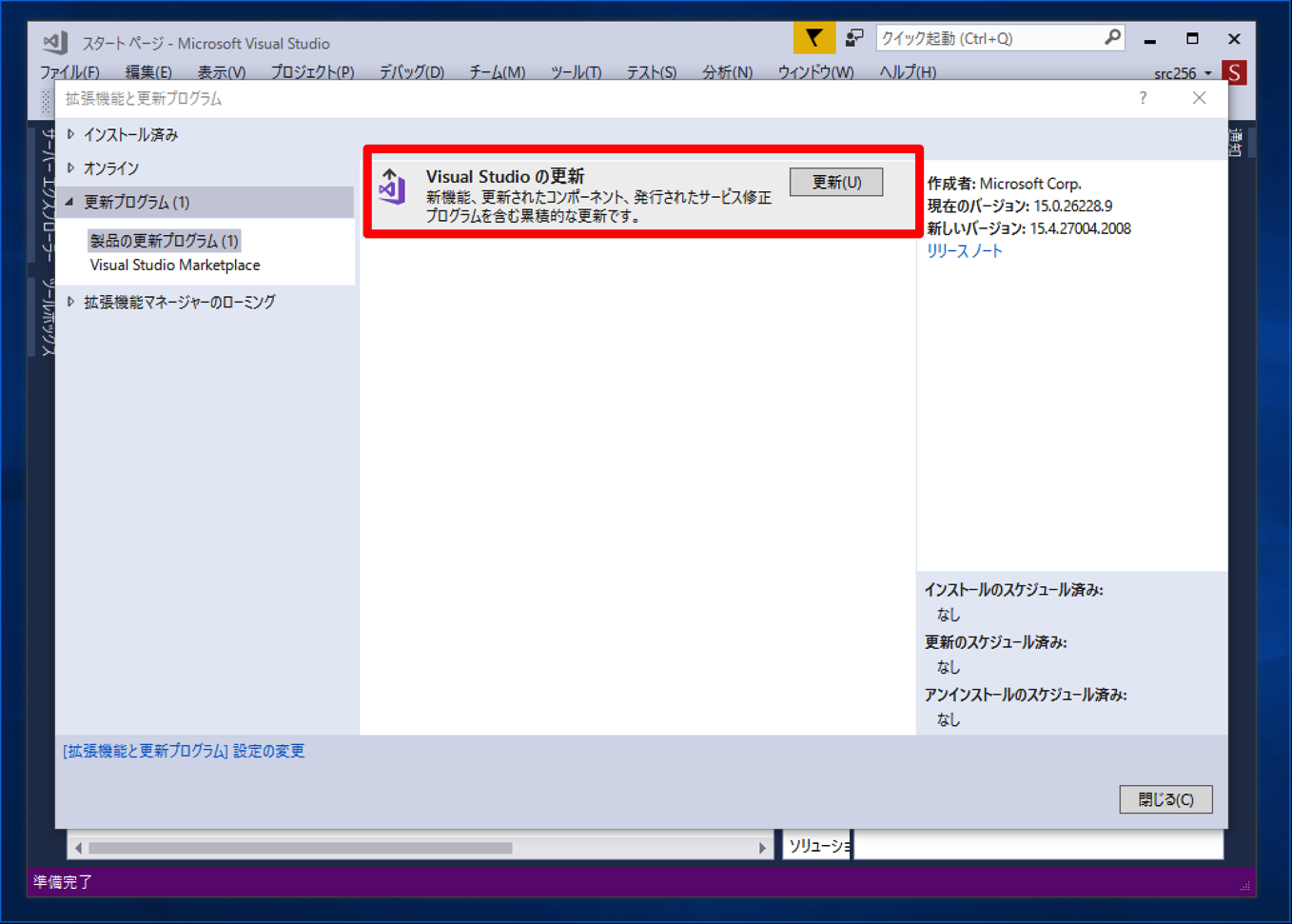This screenshot has height=924, width=1292.
Task: Open the チーム(M) menu
Action: (498, 72)
